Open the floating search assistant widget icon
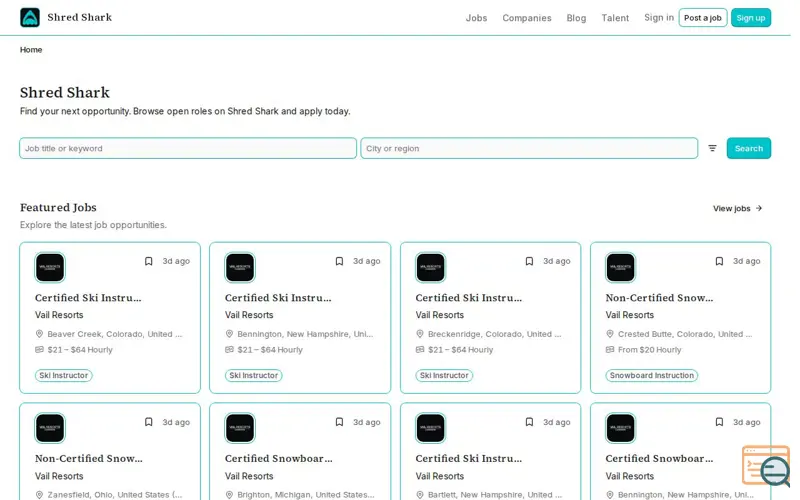Viewport: 800px width, 500px height. tap(765, 466)
